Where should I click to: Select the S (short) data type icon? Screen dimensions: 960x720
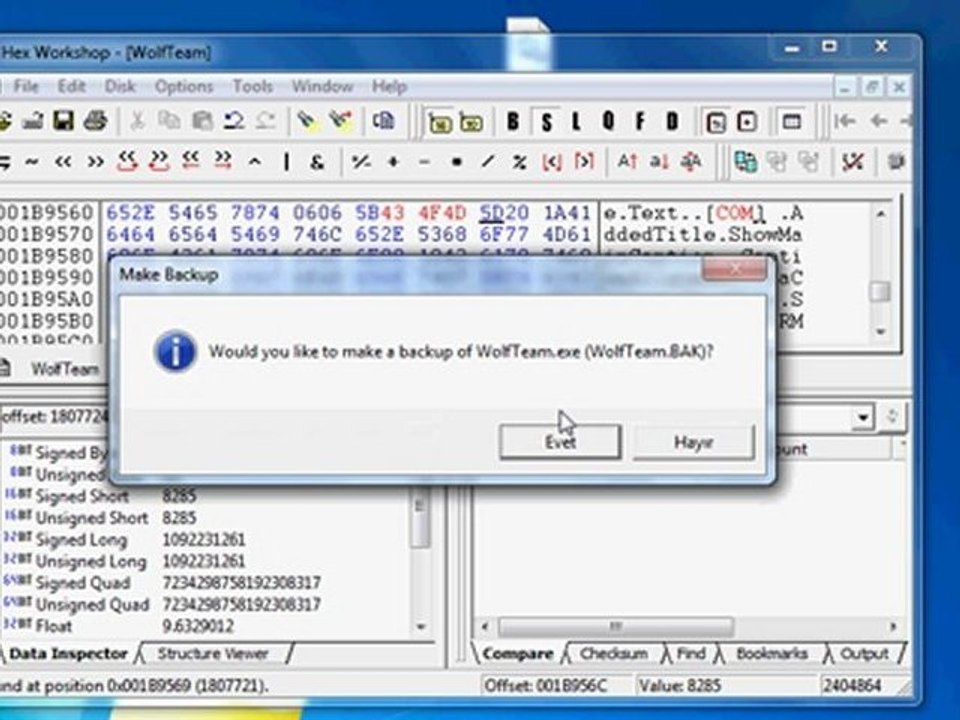546,122
